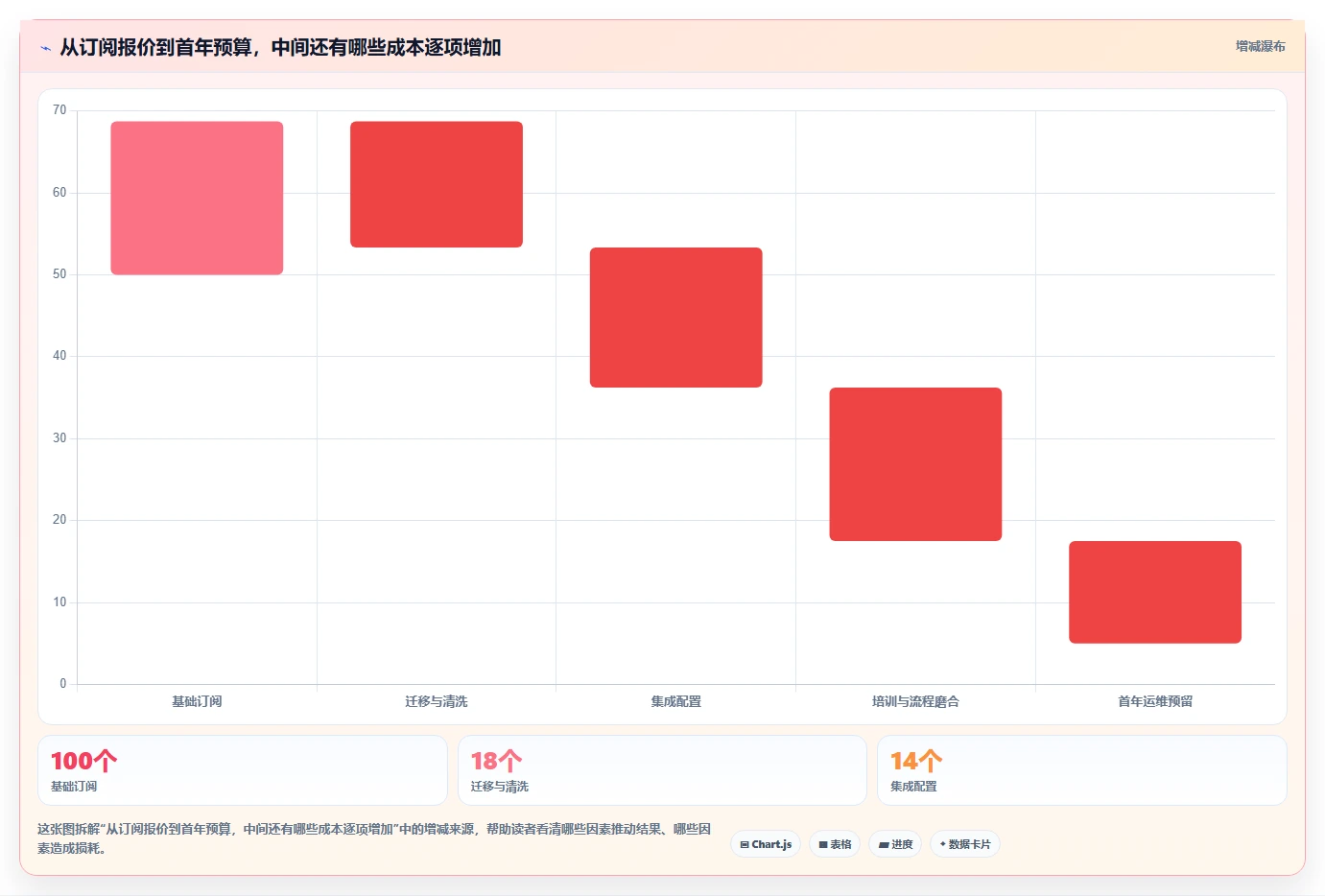Click the x-axis label 培训与流程磨合
The width and height of the screenshot is (1325, 896).
[x=915, y=701]
